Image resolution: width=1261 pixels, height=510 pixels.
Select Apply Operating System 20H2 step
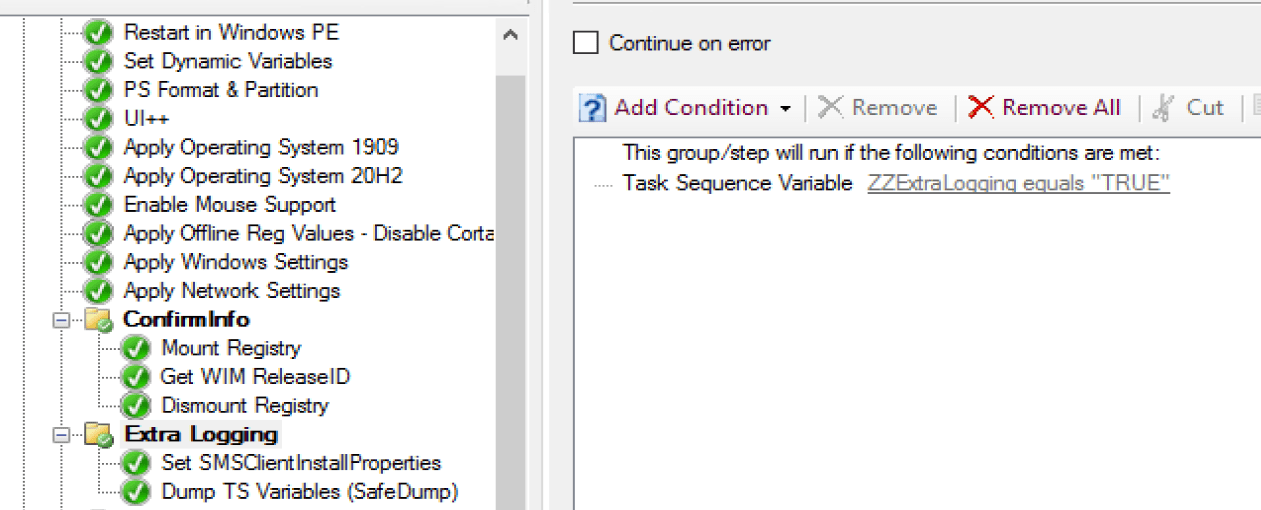click(262, 176)
